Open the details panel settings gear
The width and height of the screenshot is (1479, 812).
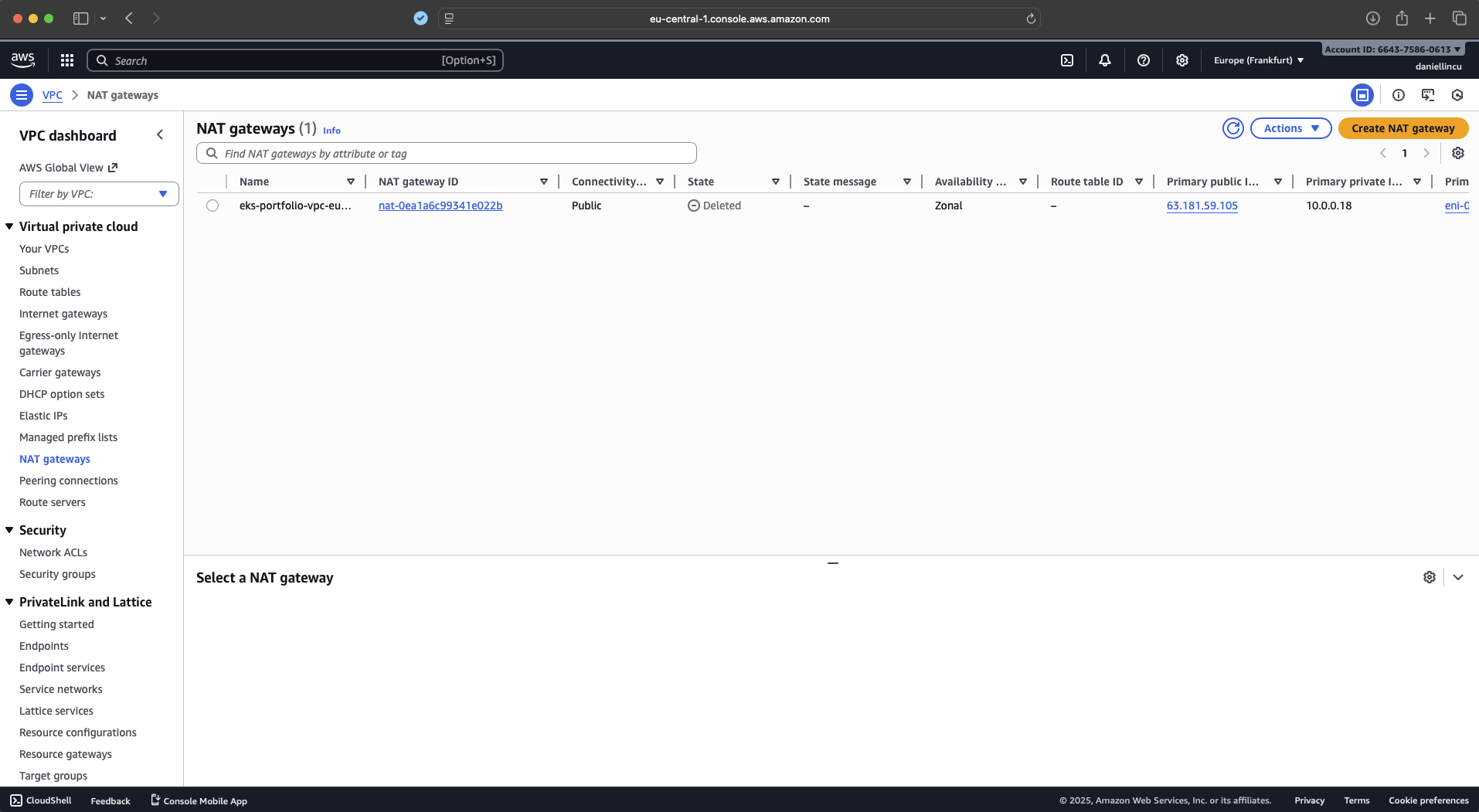click(1430, 577)
